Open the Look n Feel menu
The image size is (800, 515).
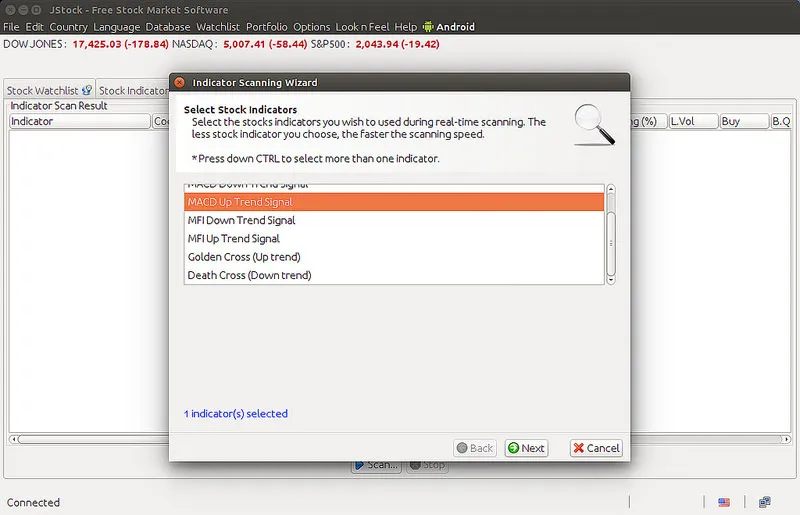click(362, 27)
